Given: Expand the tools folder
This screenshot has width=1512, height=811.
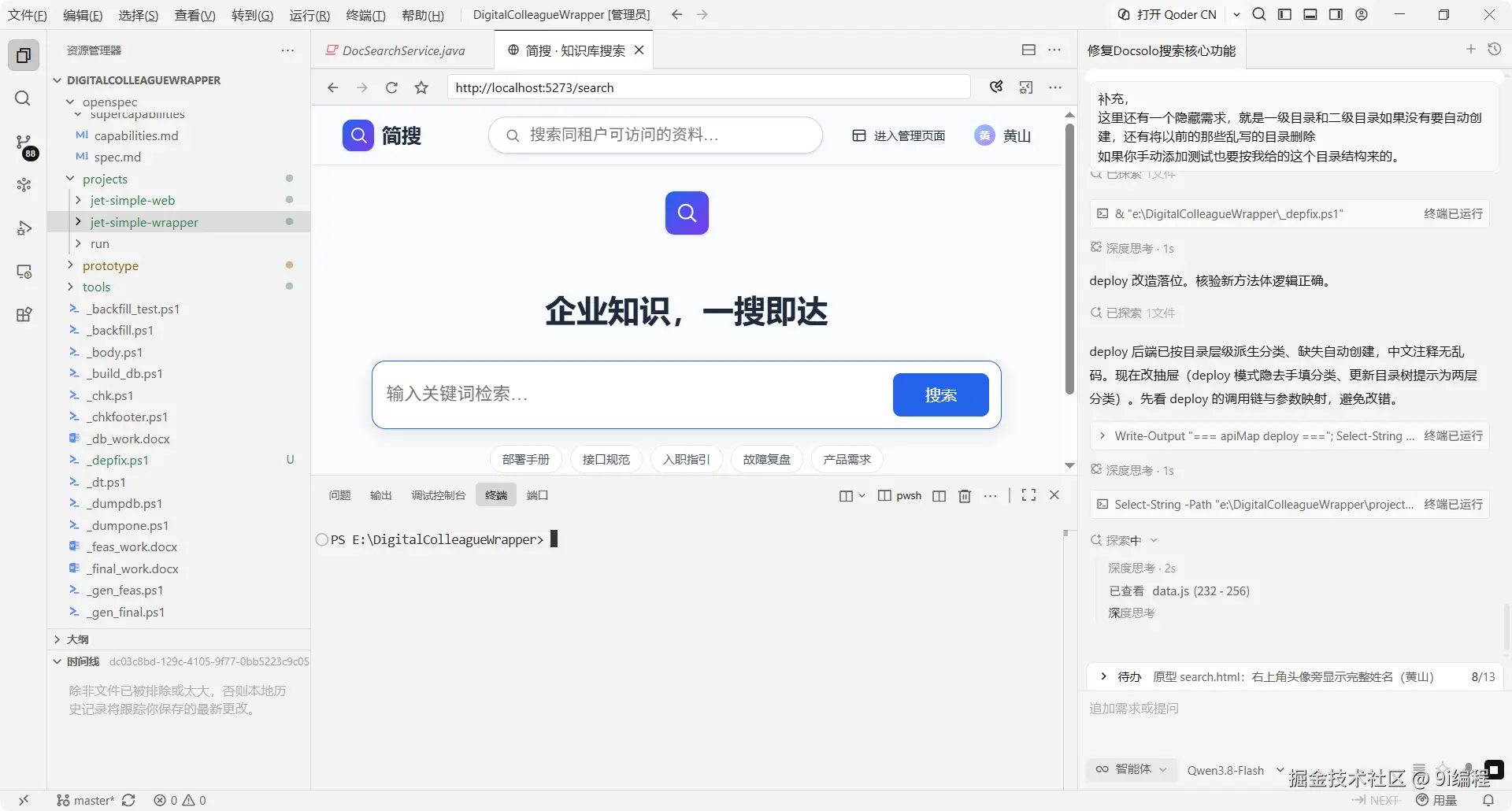Looking at the screenshot, I should point(96,287).
